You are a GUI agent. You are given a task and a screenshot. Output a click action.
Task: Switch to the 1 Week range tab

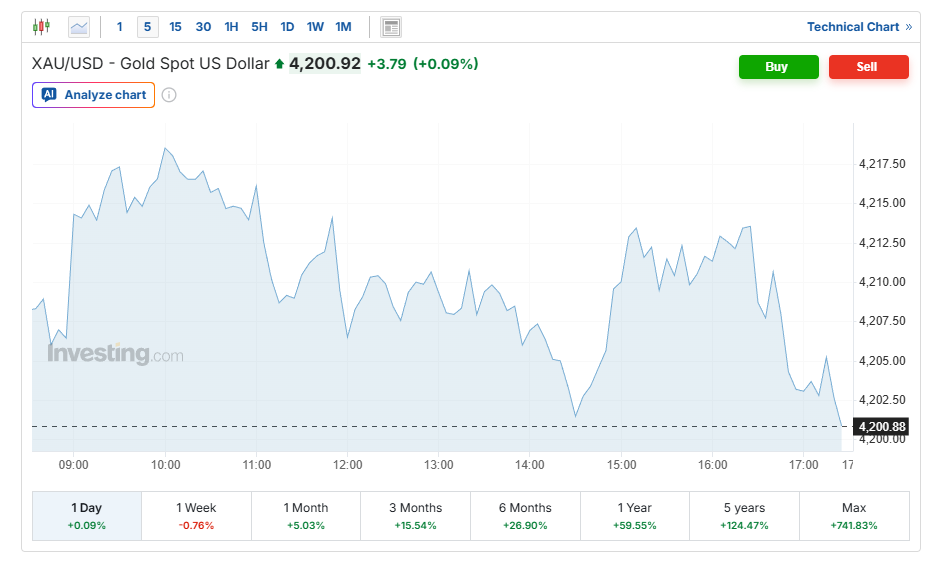click(196, 515)
